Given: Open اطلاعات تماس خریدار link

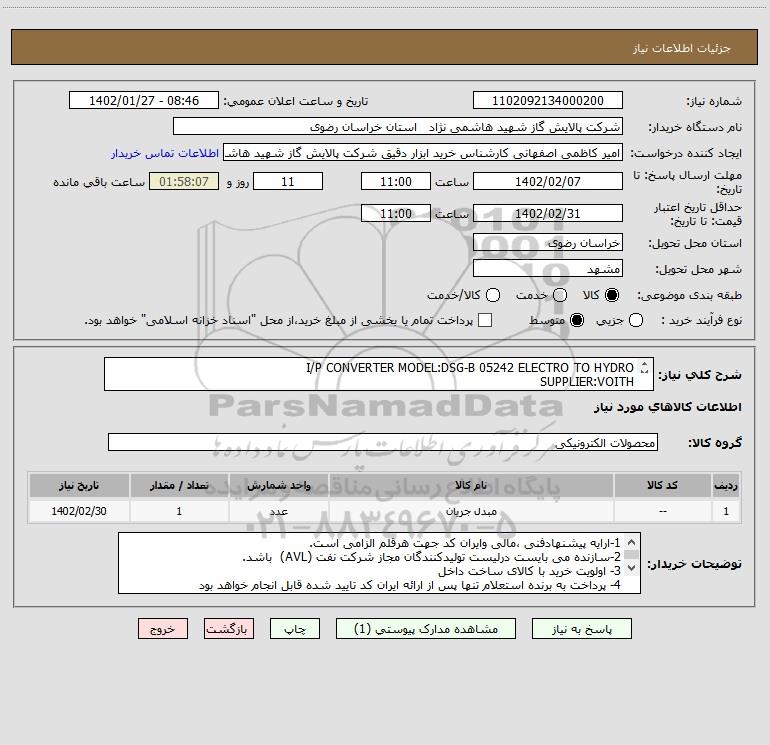Looking at the screenshot, I should [x=165, y=153].
